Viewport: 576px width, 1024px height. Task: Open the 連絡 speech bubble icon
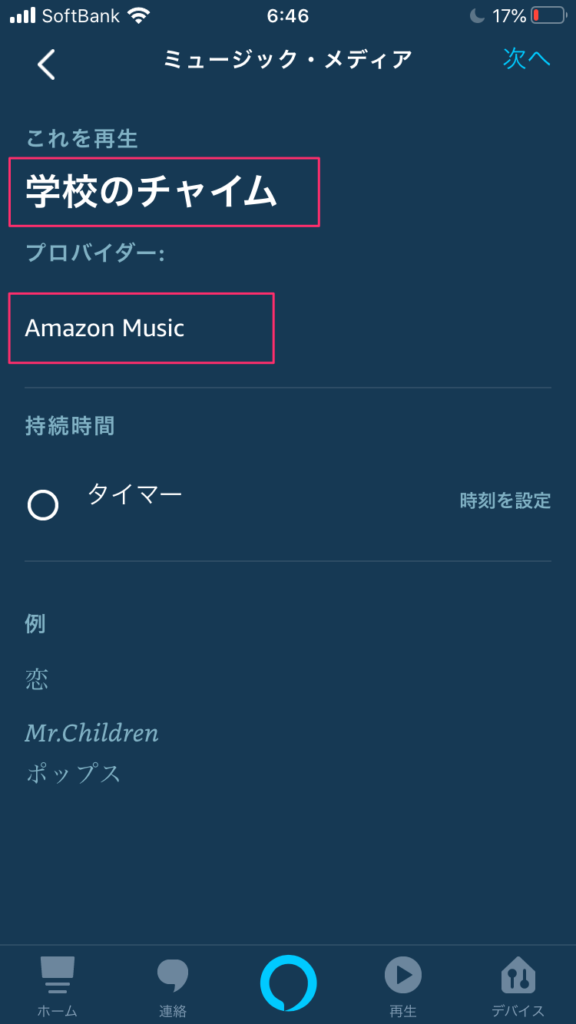pyautogui.click(x=172, y=987)
